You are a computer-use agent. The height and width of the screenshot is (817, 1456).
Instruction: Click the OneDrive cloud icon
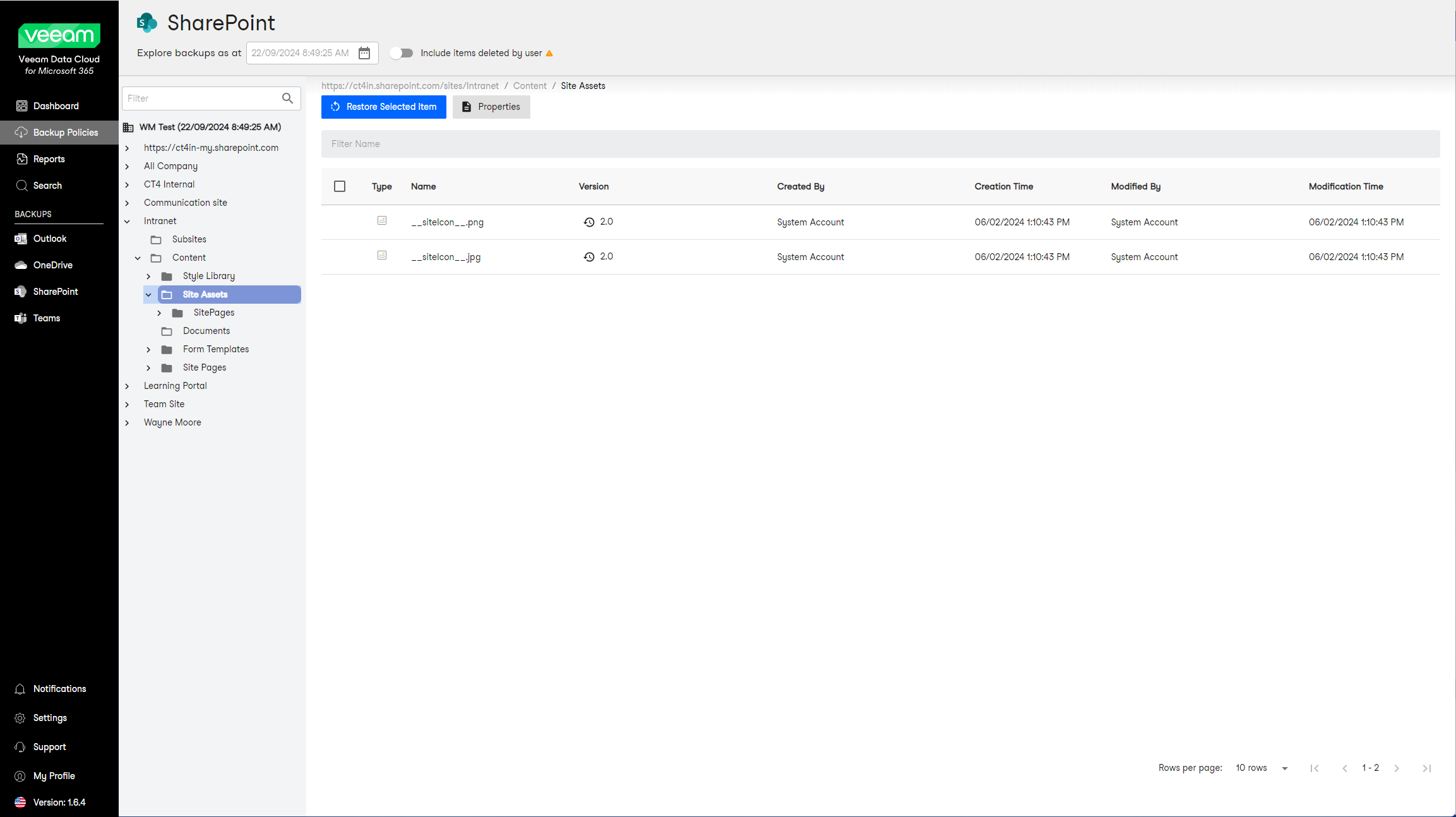click(x=21, y=265)
